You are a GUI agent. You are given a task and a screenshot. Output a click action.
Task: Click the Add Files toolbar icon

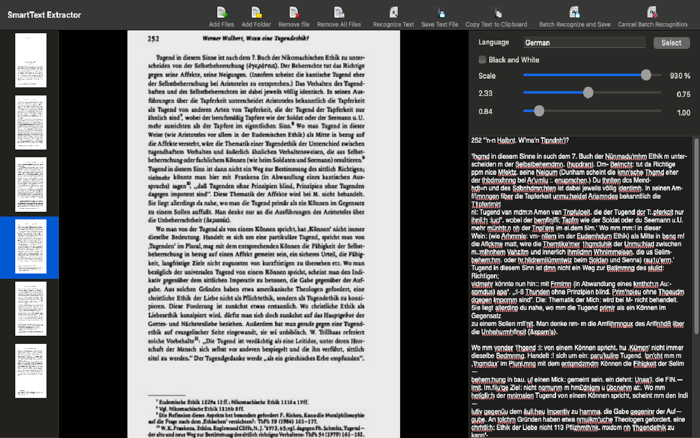tap(221, 13)
